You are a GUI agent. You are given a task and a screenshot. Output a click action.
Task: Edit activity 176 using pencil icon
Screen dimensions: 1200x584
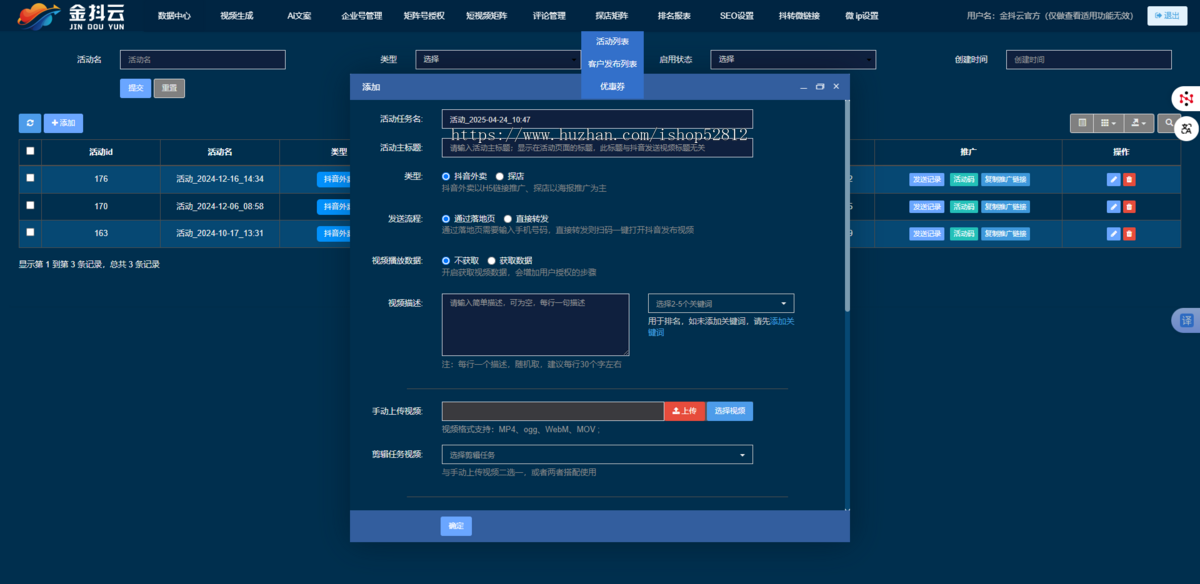1114,179
